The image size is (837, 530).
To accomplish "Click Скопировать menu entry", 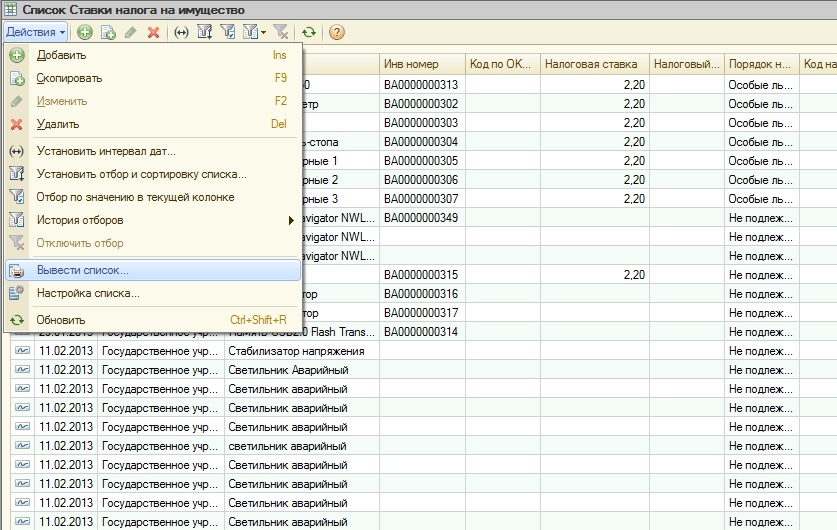I will coord(69,78).
